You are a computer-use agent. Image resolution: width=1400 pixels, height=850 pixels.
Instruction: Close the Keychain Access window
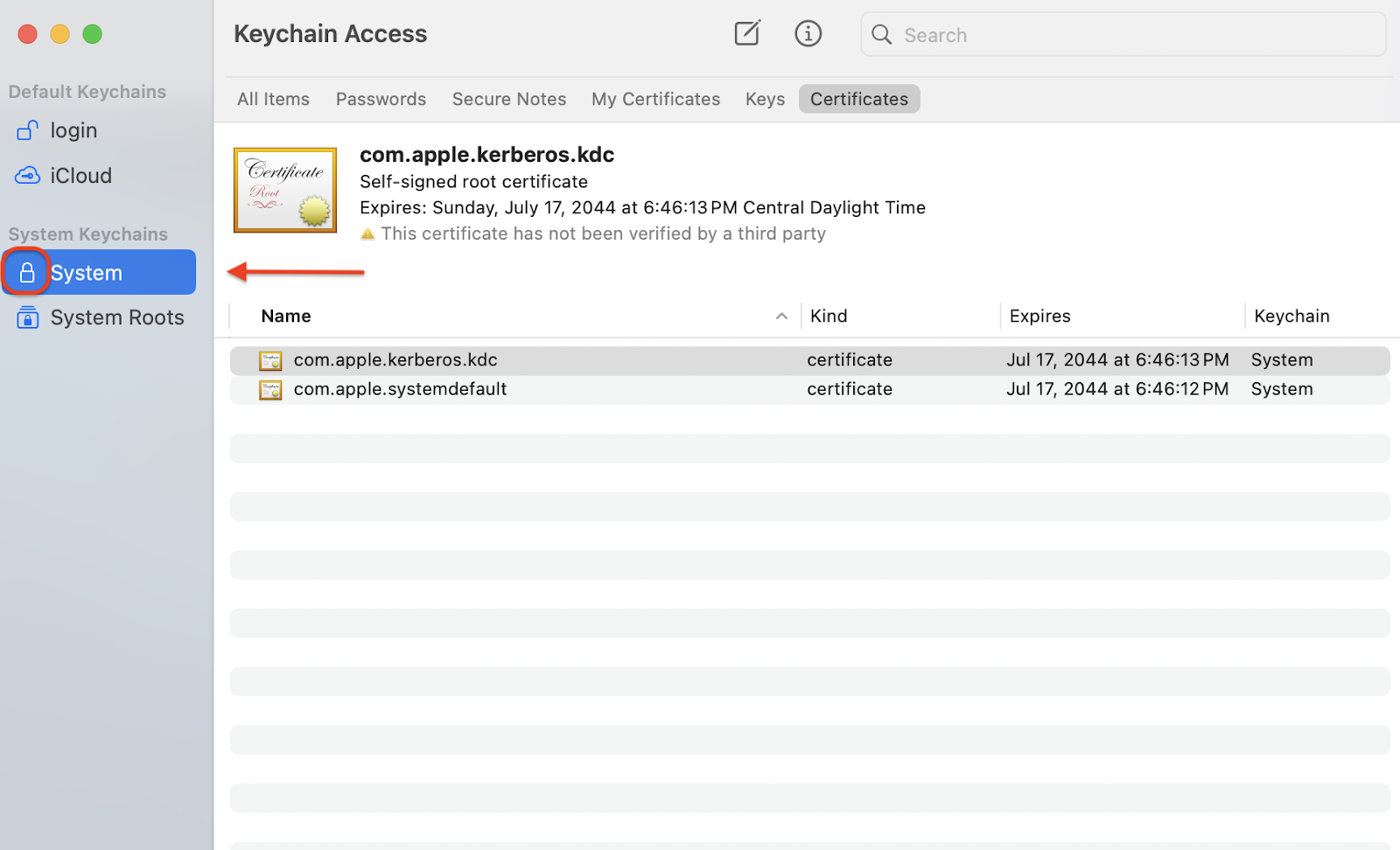coord(28,34)
